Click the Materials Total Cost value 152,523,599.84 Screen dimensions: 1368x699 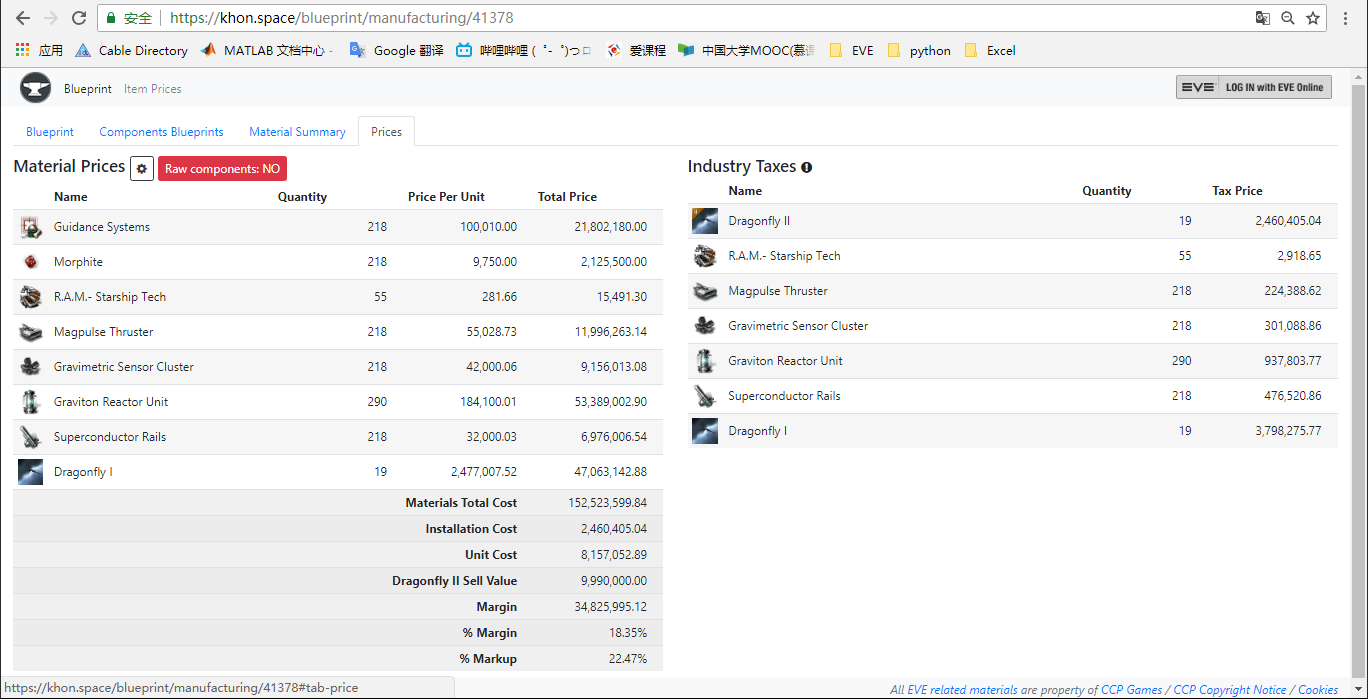[x=608, y=503]
